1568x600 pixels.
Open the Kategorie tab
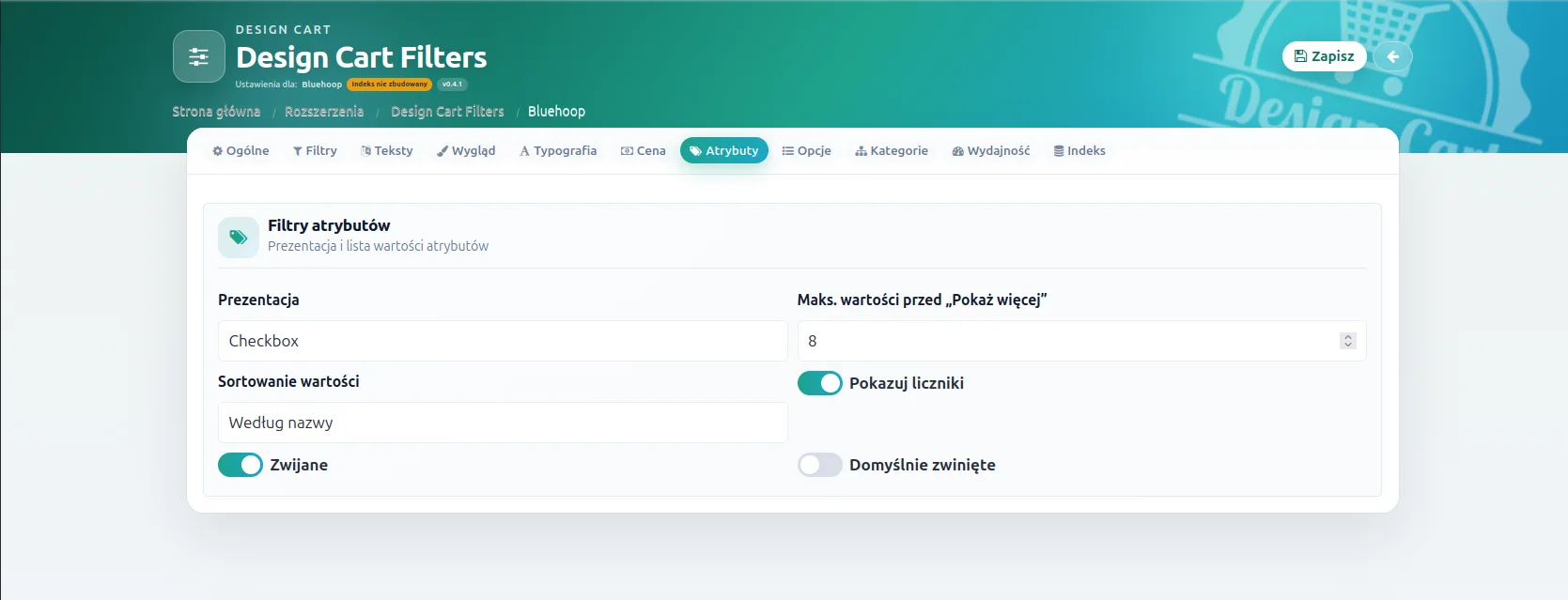(892, 150)
